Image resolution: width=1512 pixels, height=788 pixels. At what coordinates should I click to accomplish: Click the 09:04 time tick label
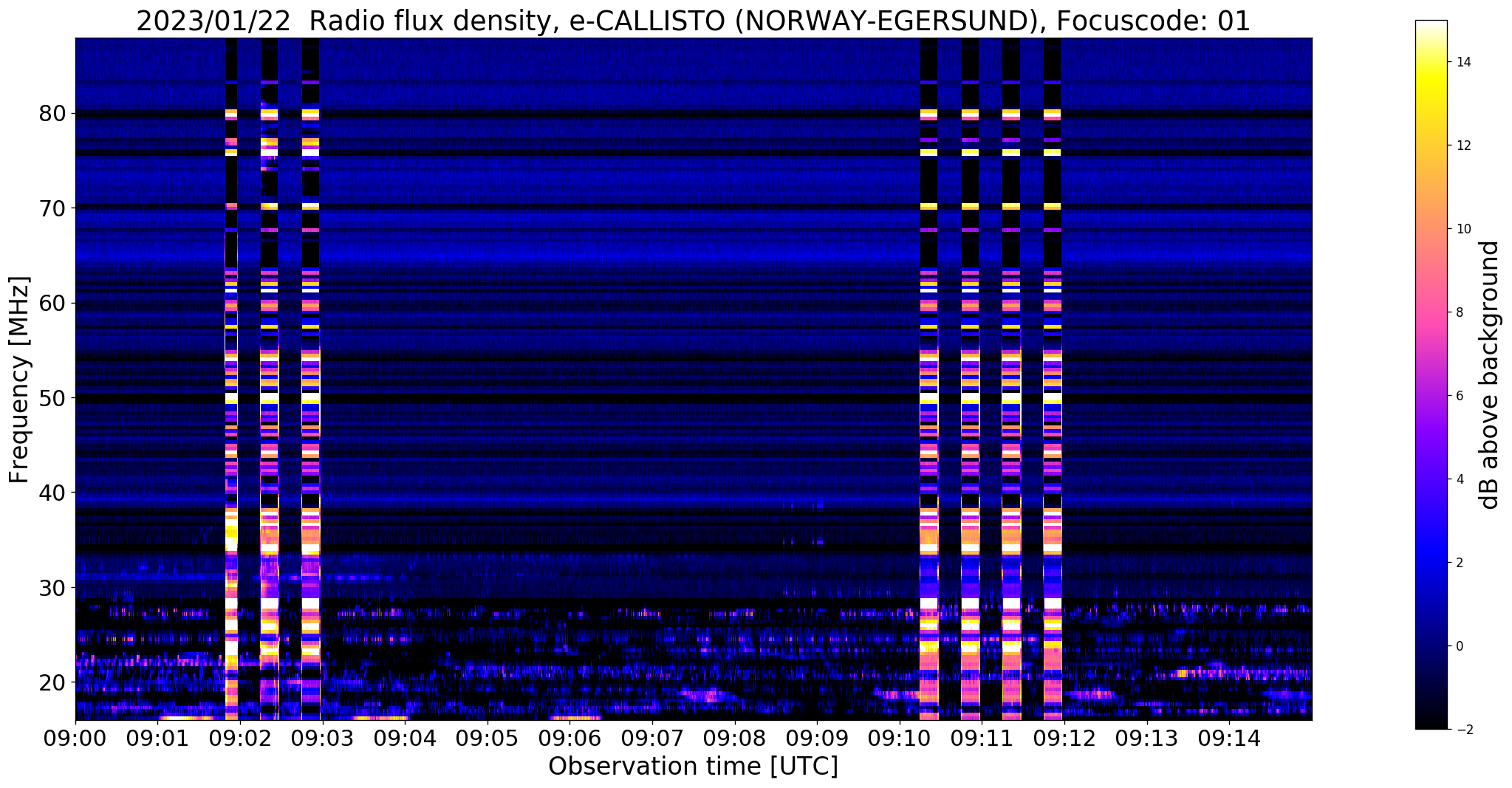click(406, 738)
